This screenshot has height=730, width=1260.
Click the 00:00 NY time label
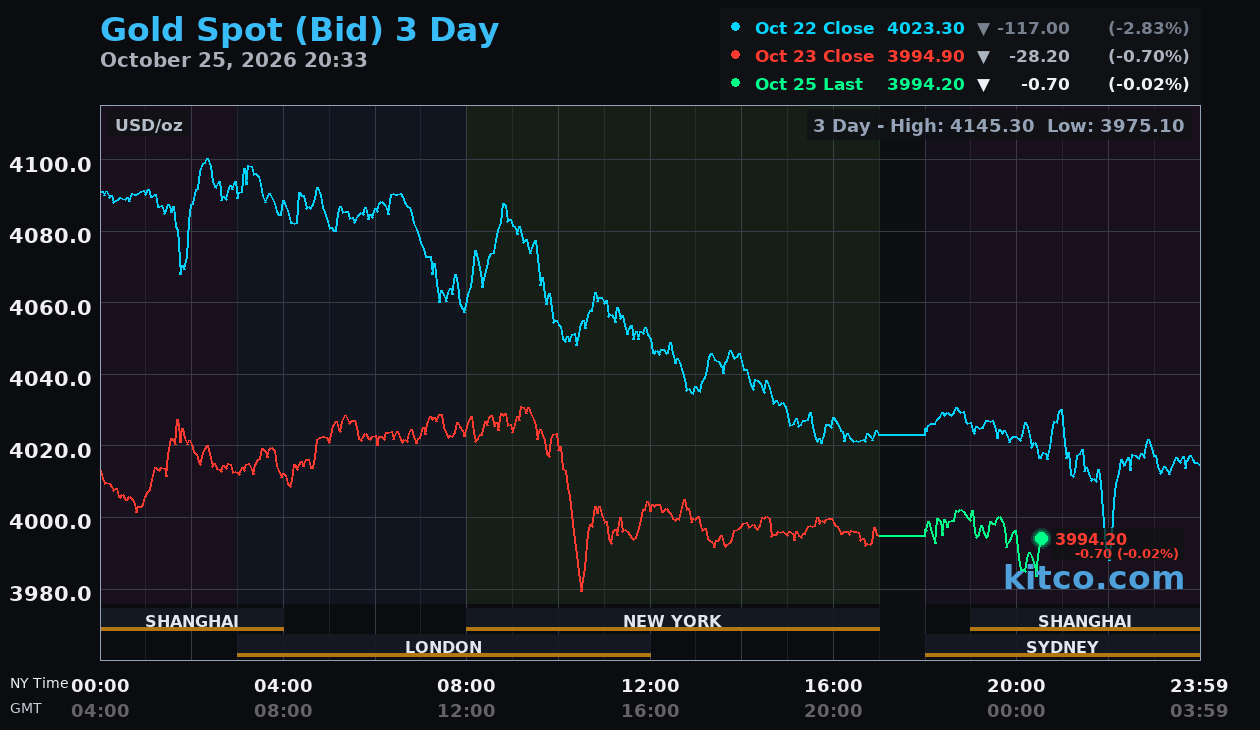[100, 686]
